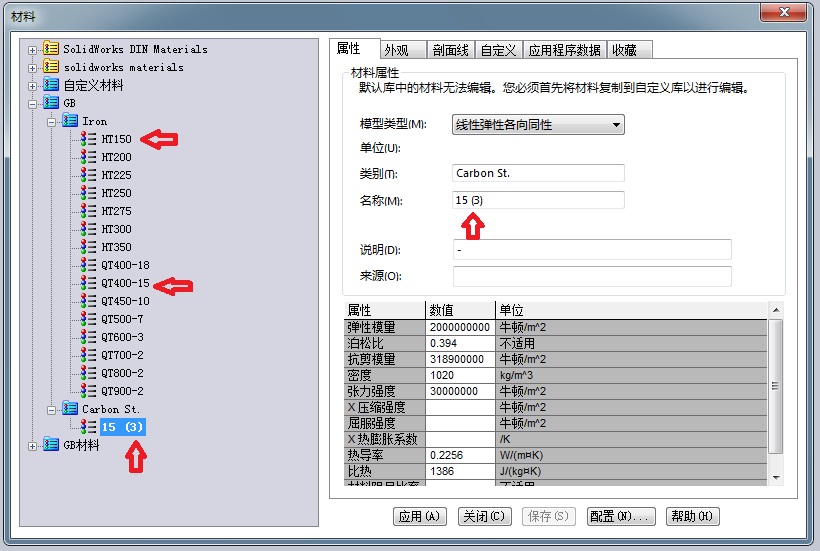The width and height of the screenshot is (820, 551).
Task: Open the 剖面线 tab
Action: [450, 50]
